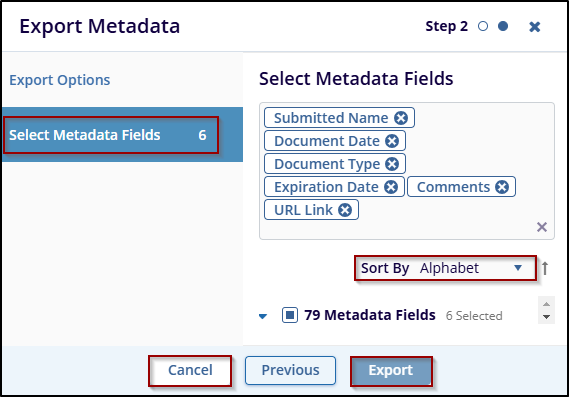
Task: Collapse the 79 Metadata Fields group
Action: point(263,316)
